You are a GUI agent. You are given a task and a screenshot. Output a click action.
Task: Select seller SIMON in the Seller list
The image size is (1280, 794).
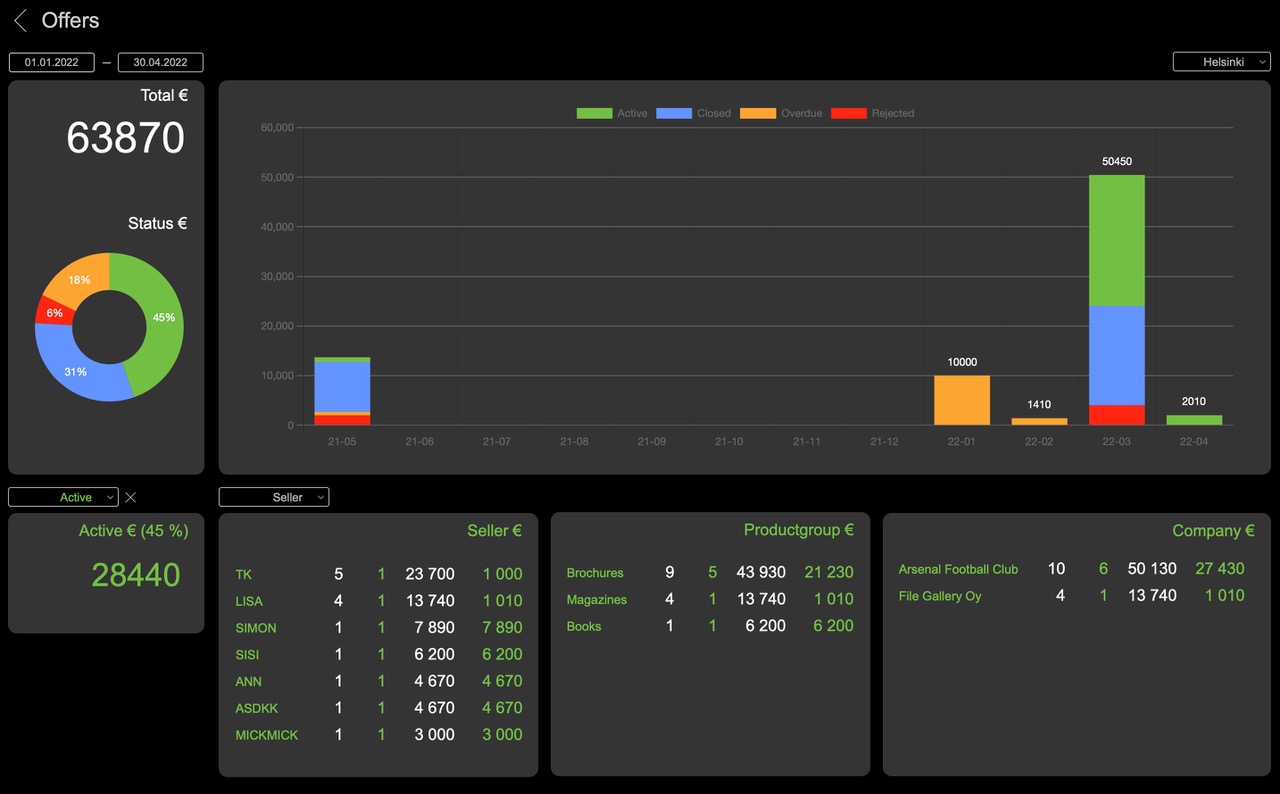[x=256, y=628]
